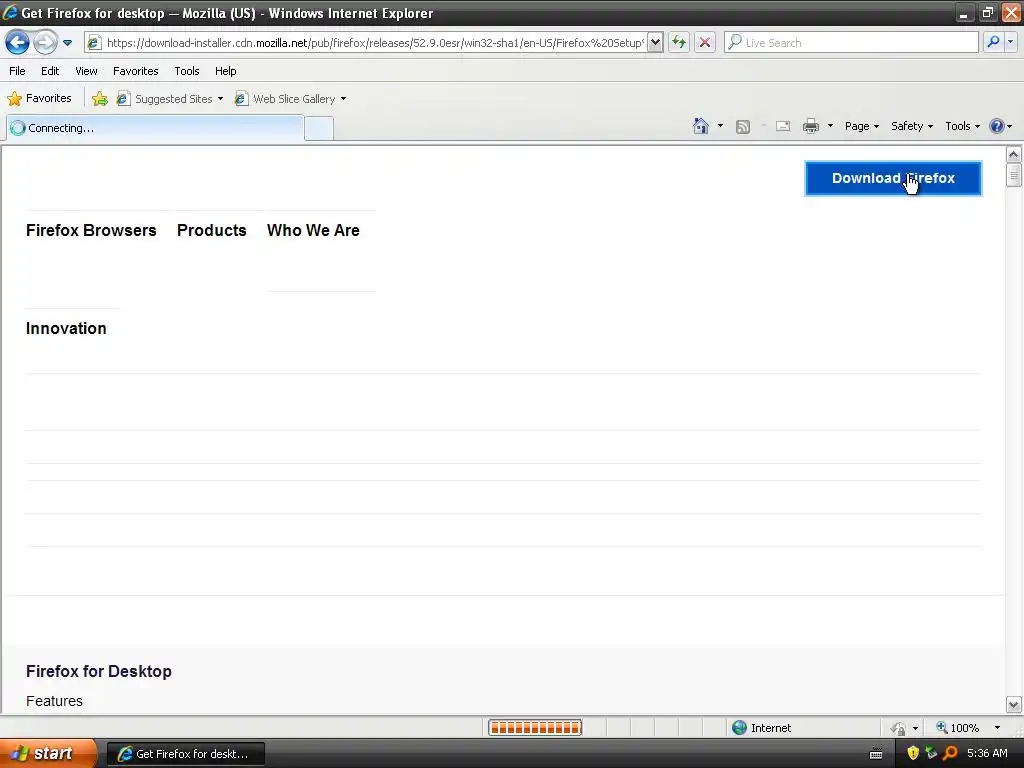
Task: Click Add to Favorites Bar icon
Action: [100, 99]
